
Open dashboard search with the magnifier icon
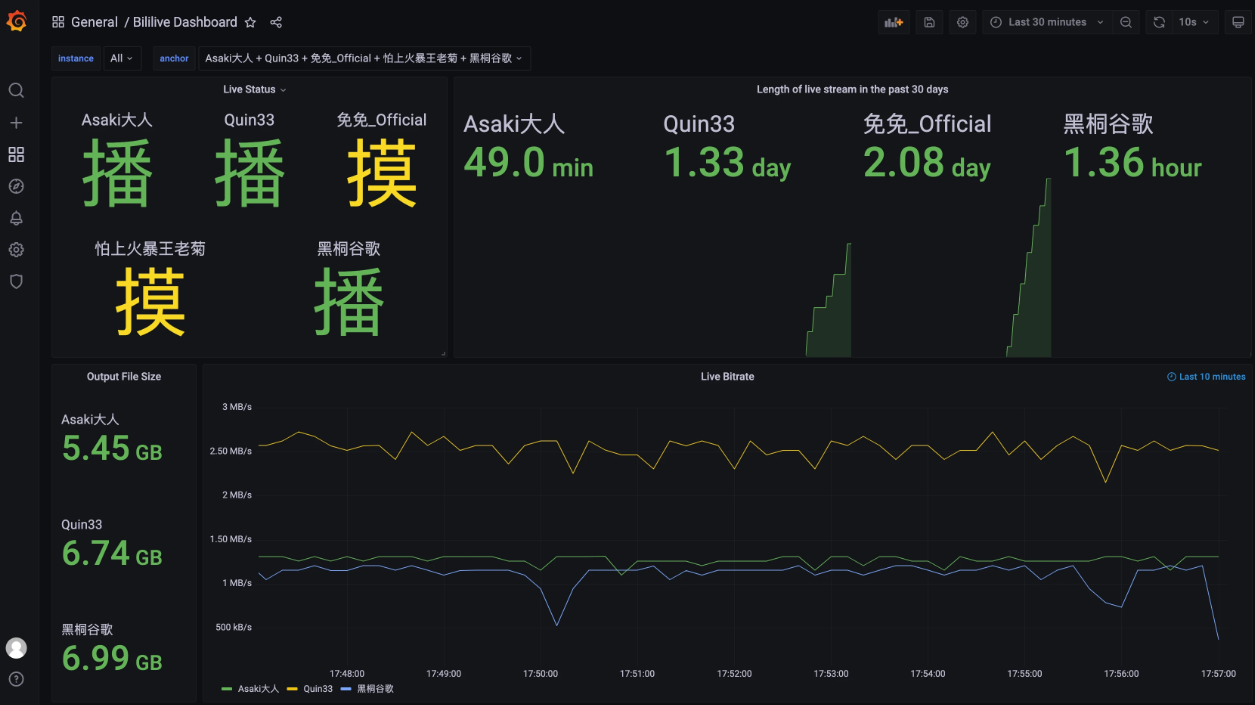coord(16,90)
